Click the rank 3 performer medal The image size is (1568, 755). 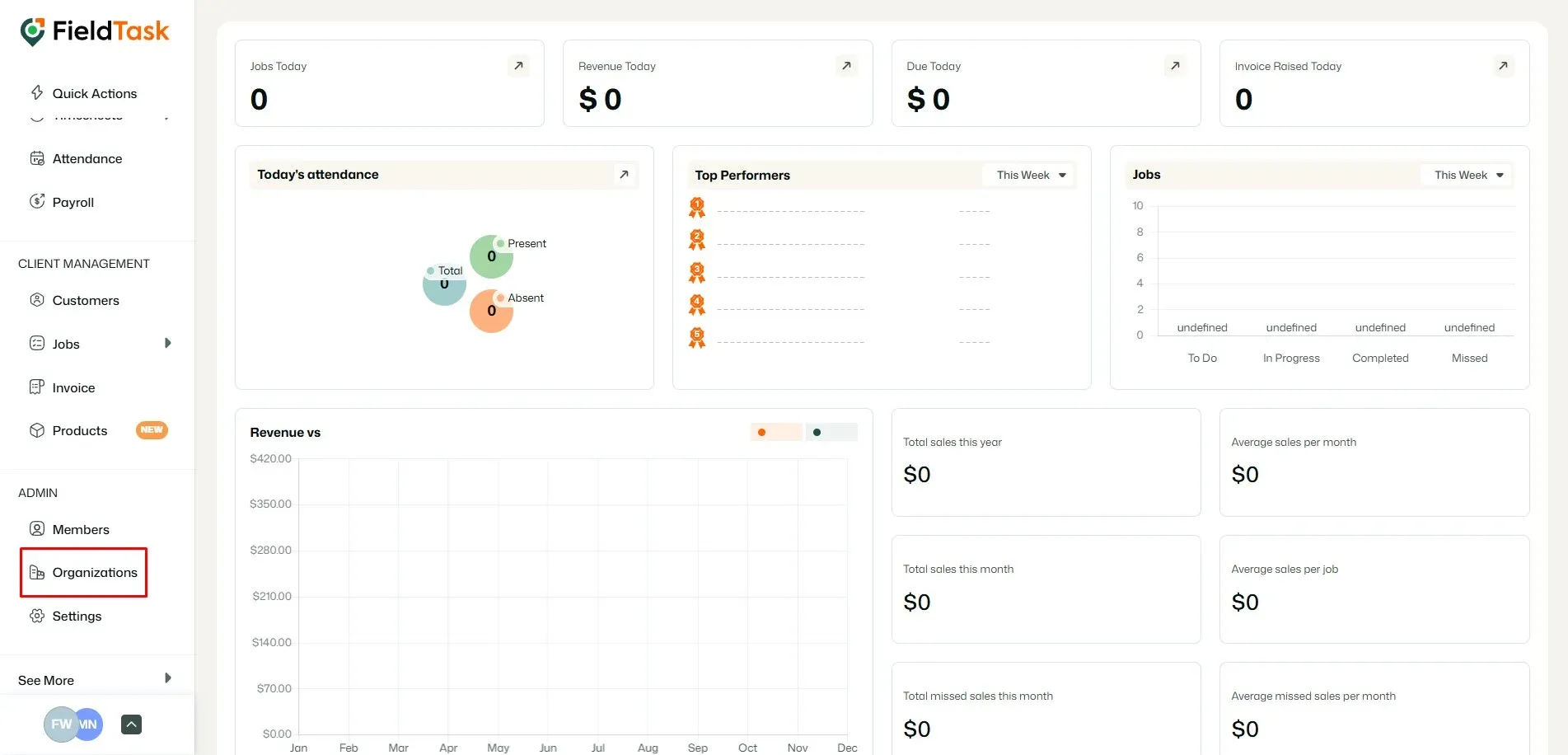pyautogui.click(x=697, y=273)
